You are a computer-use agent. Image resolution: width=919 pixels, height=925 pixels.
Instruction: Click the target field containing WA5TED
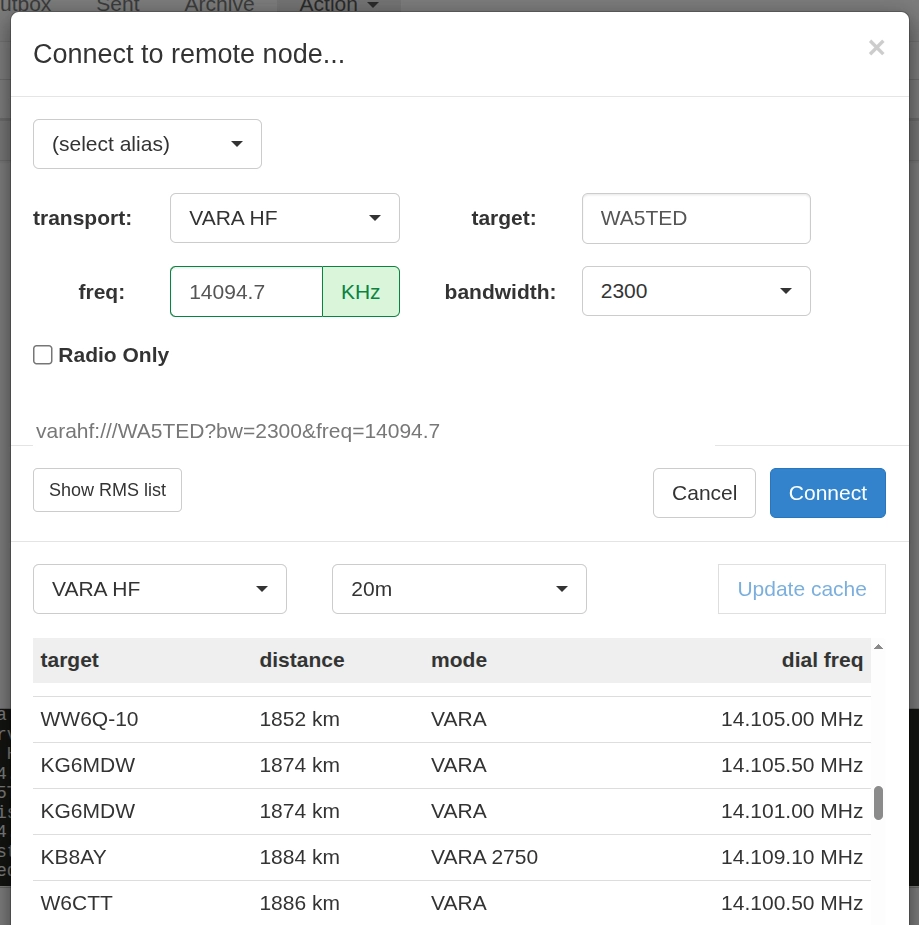tap(696, 218)
